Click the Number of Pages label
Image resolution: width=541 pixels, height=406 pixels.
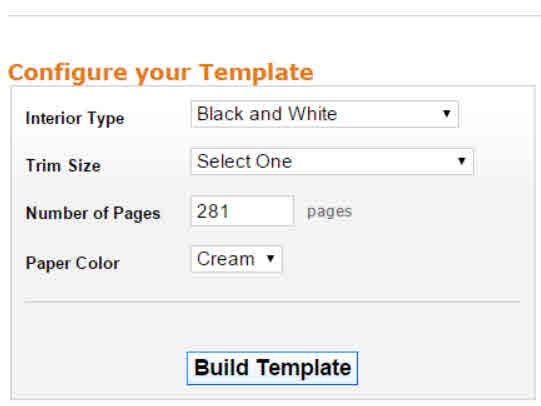point(93,213)
